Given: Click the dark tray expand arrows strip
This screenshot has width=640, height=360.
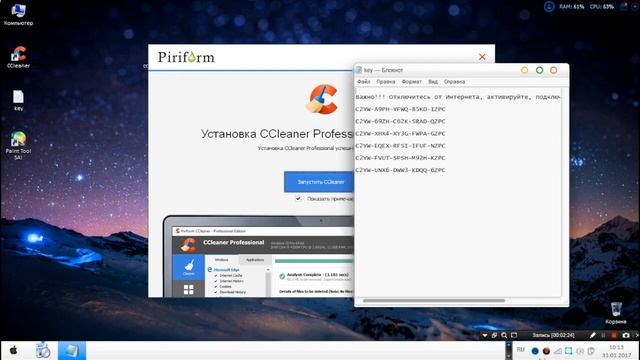Looking at the screenshot, I should pyautogui.click(x=509, y=350).
